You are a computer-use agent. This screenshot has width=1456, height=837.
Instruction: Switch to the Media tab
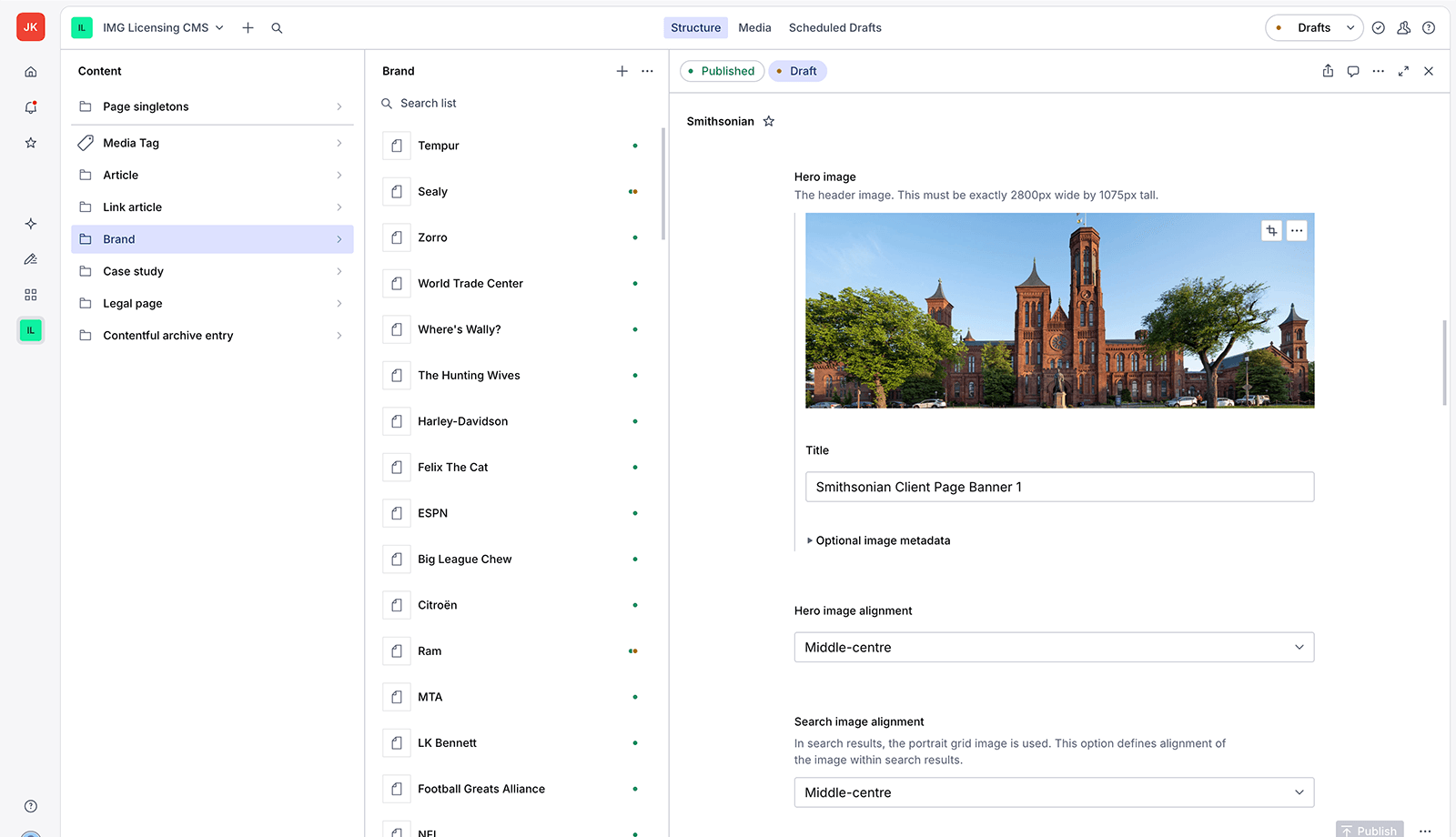[754, 28]
